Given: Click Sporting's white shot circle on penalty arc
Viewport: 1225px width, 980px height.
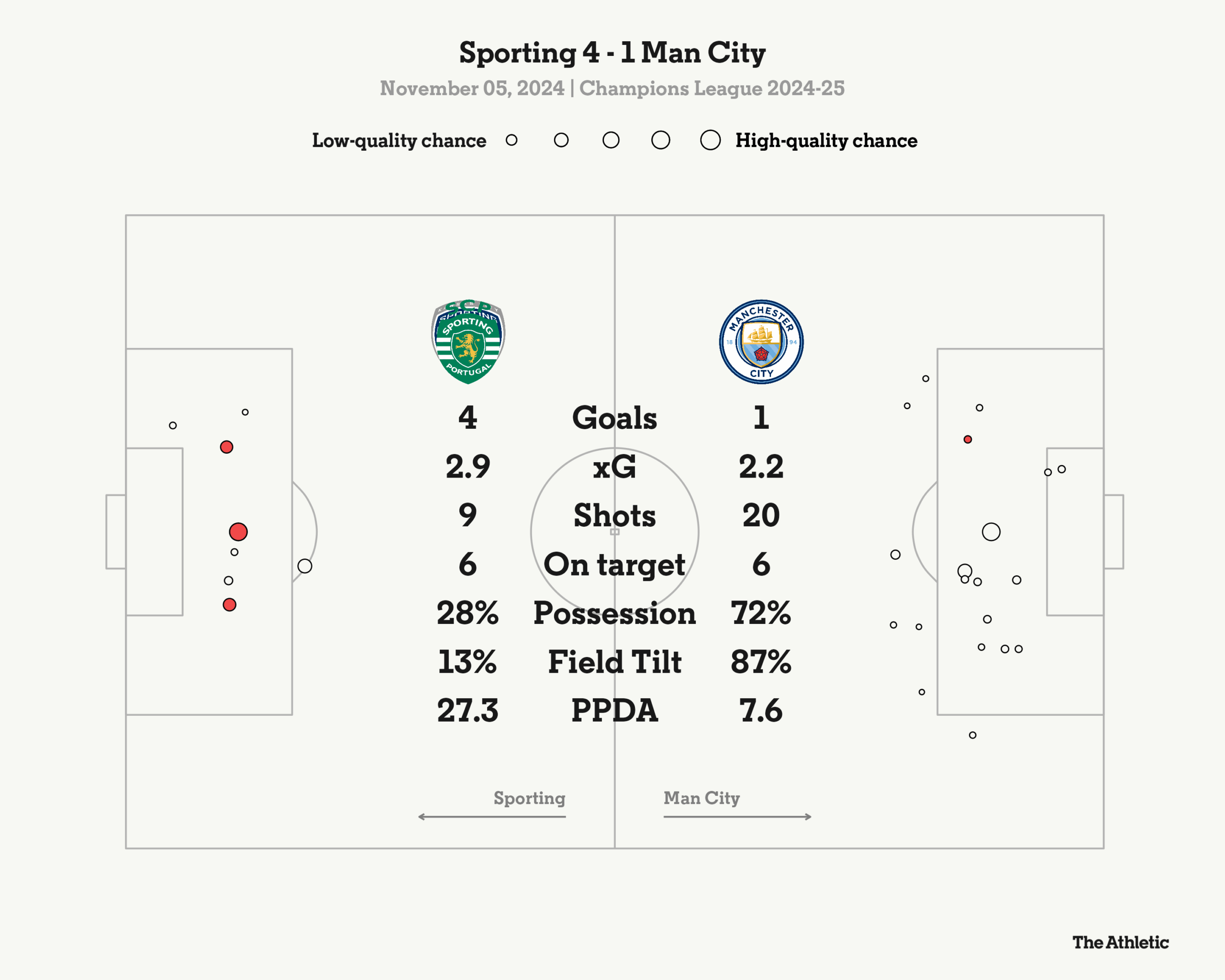Looking at the screenshot, I should (304, 566).
